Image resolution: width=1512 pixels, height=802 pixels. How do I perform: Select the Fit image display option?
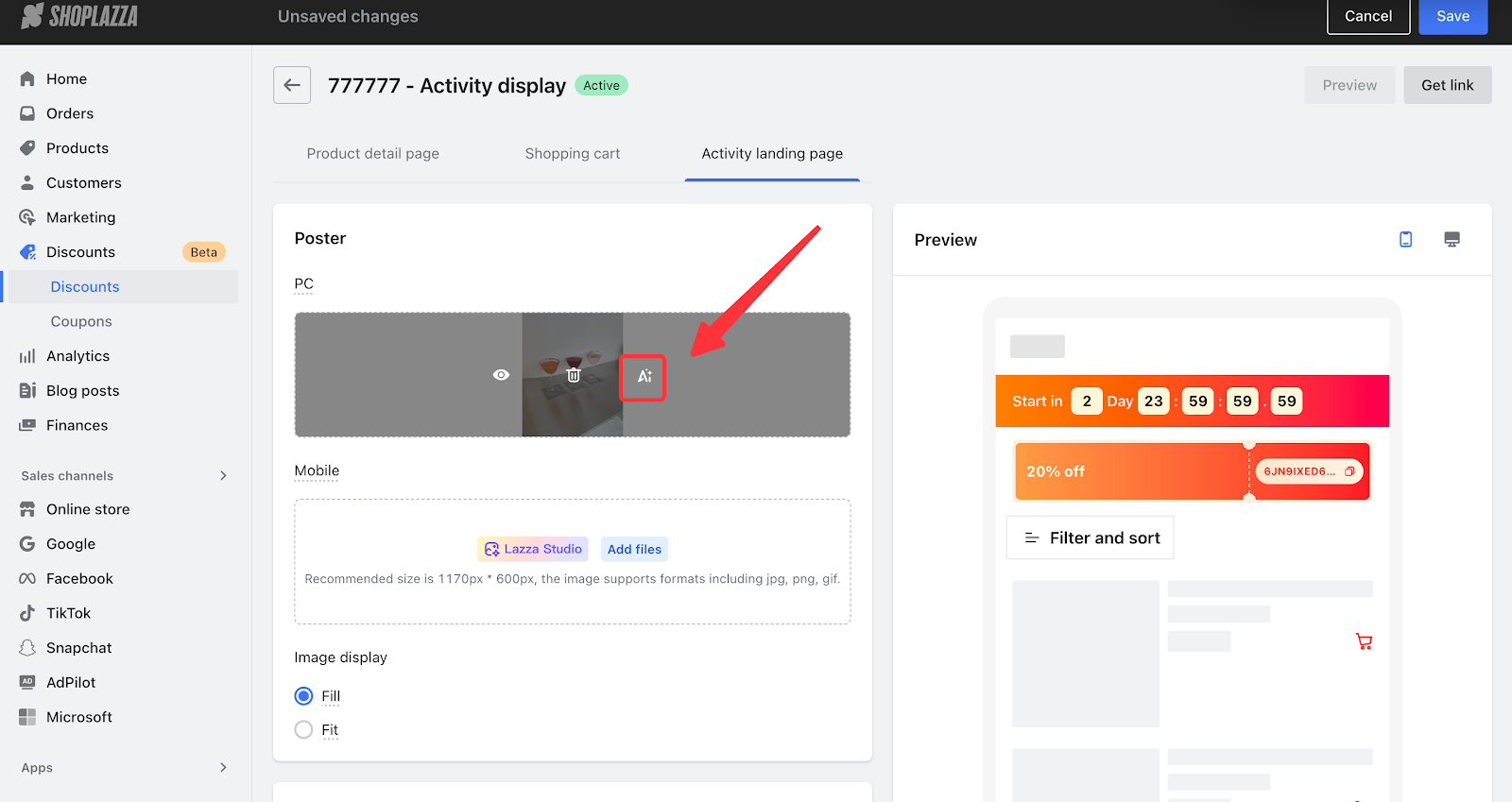tap(303, 730)
